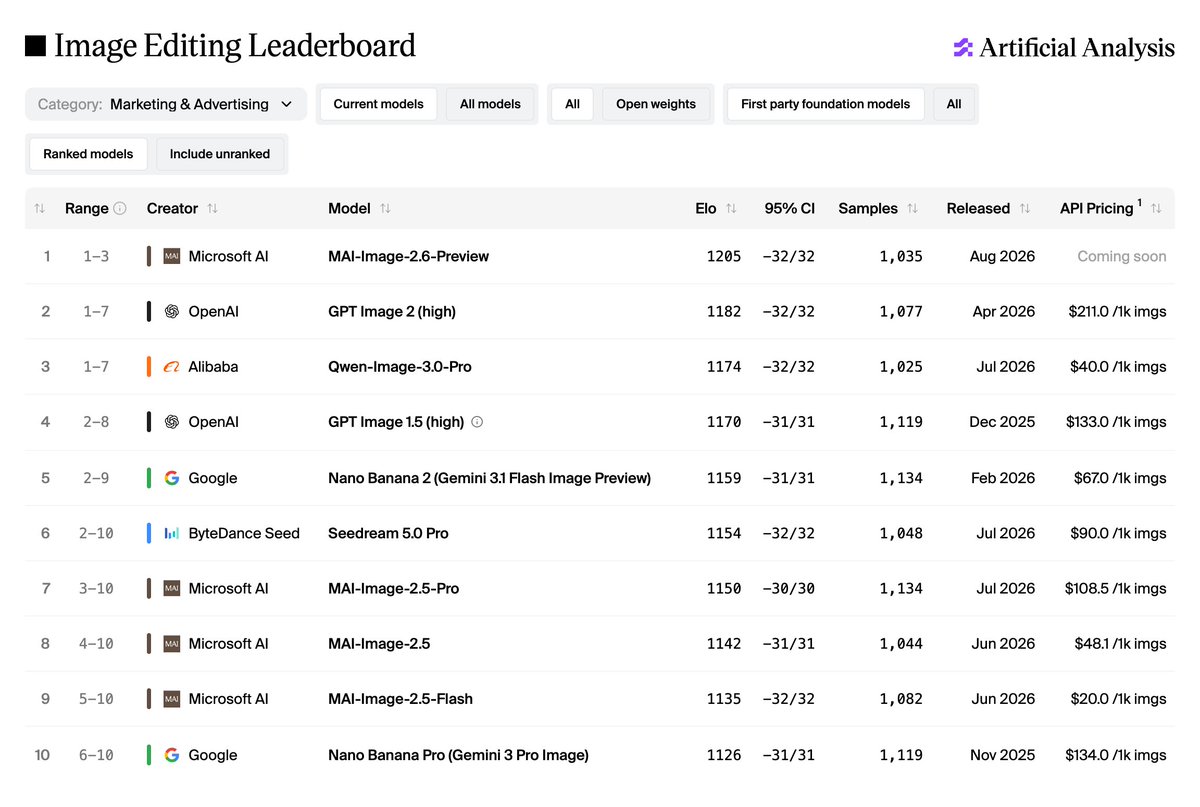Click Google logo in Nano Banana 2 row

pyautogui.click(x=172, y=478)
